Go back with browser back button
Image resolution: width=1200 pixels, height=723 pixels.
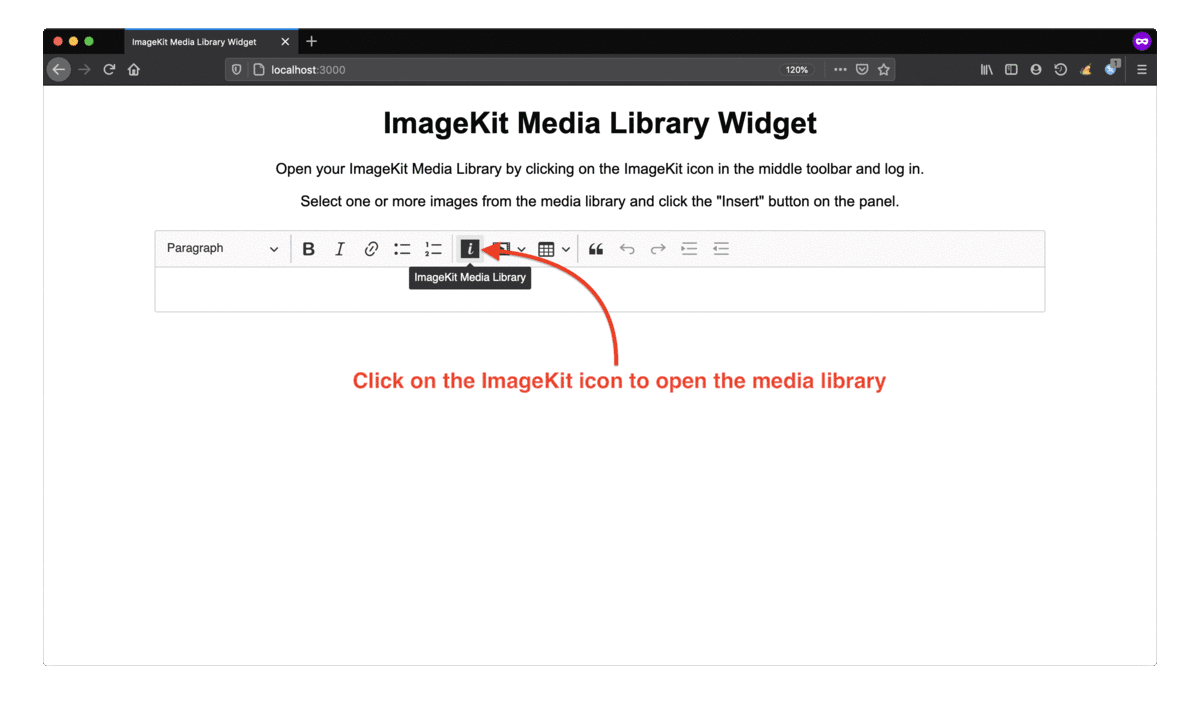point(59,70)
